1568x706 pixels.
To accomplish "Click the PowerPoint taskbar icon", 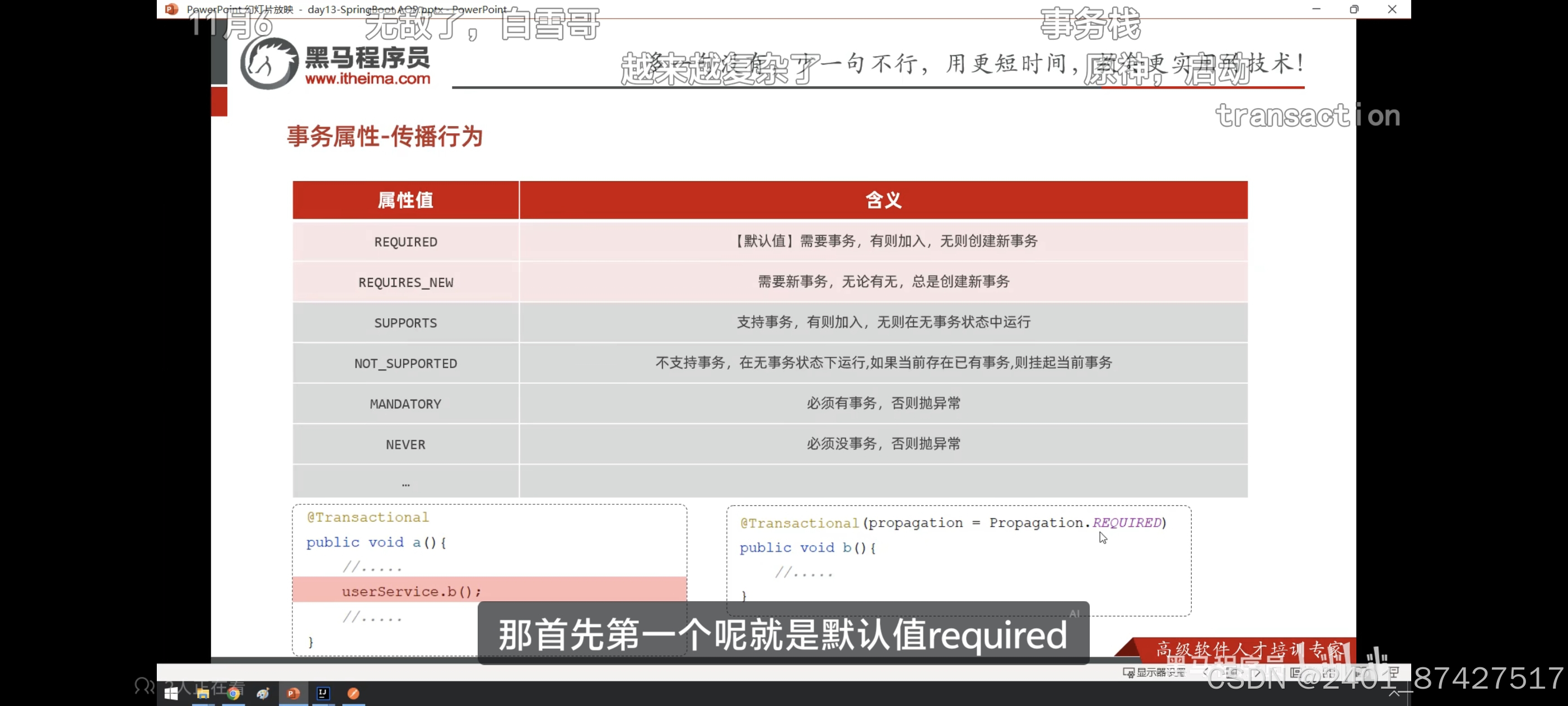I will (x=293, y=693).
